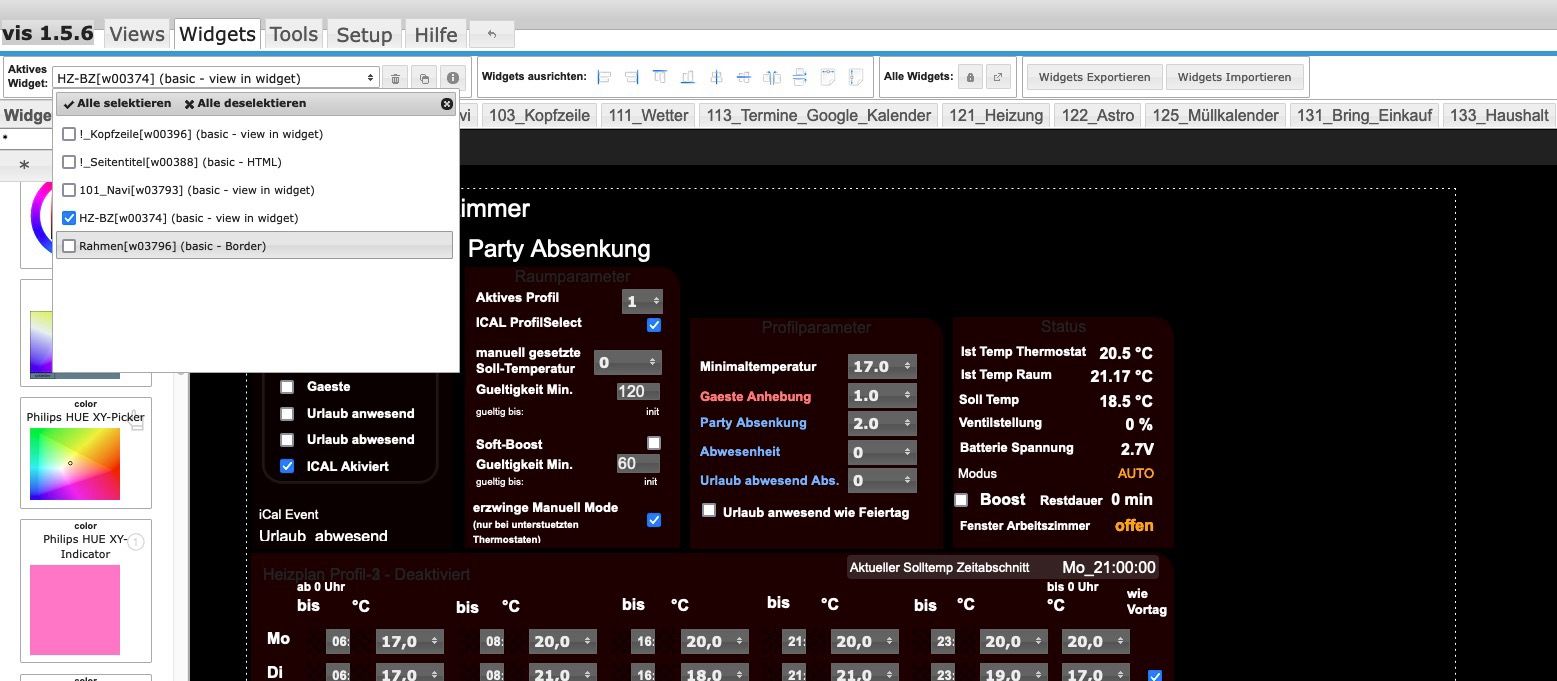The height and width of the screenshot is (681, 1557).
Task: Open the Minimaltemperatur value dropdown
Action: point(882,367)
